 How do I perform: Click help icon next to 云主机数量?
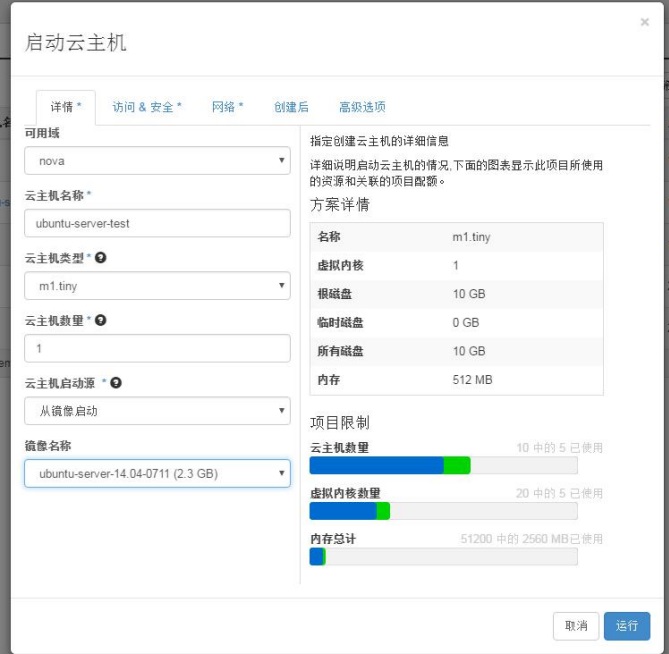click(x=101, y=321)
